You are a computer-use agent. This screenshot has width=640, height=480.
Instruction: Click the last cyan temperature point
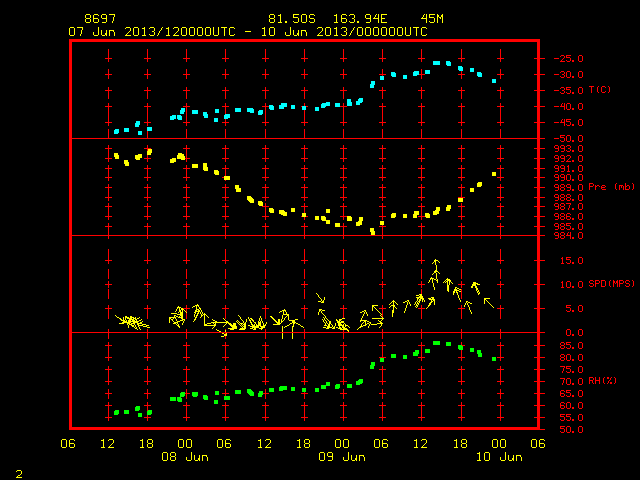click(x=494, y=81)
